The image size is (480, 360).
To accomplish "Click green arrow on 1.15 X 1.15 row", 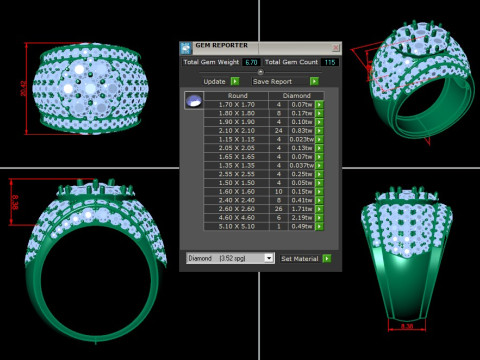I will [x=319, y=139].
